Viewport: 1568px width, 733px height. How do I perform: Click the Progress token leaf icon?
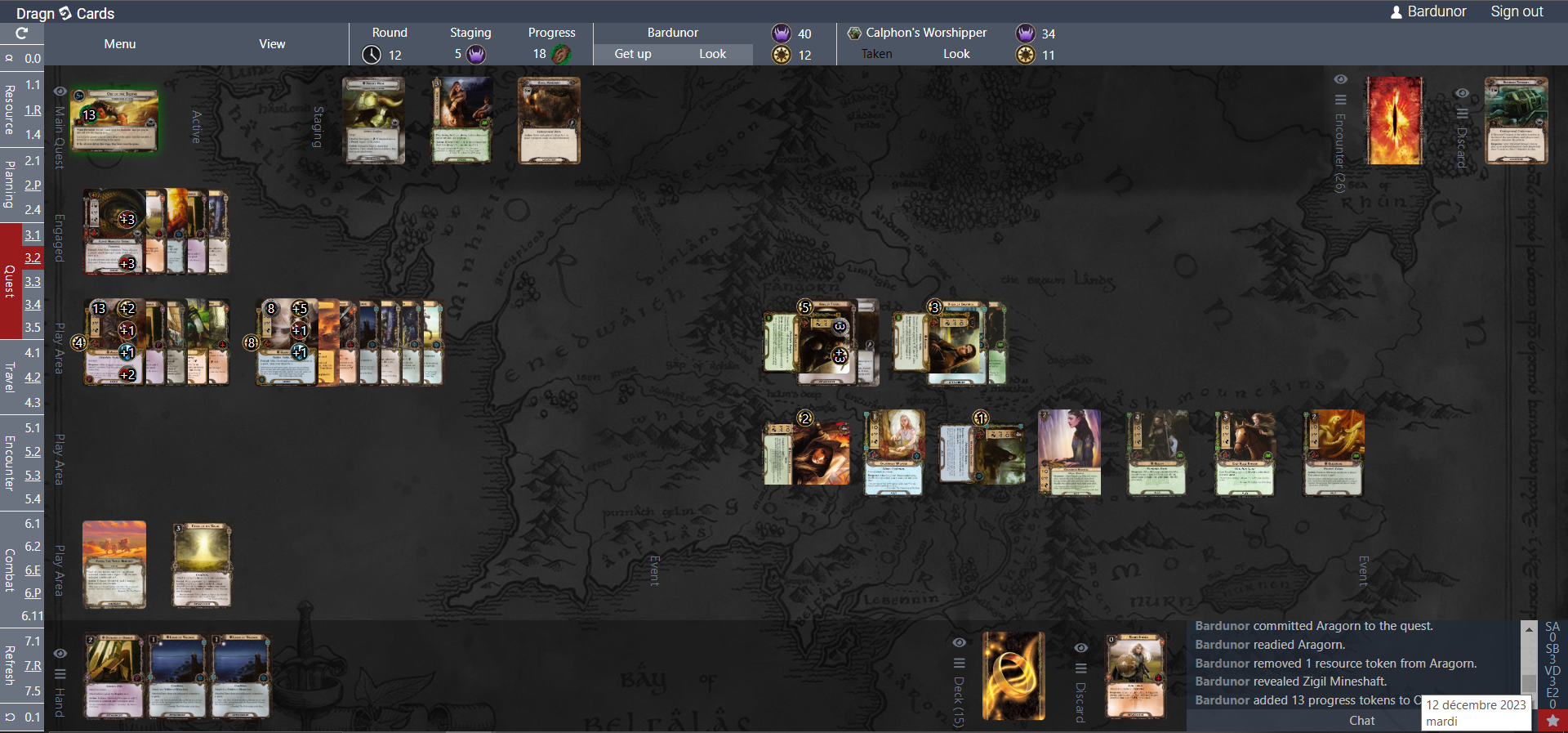point(561,55)
